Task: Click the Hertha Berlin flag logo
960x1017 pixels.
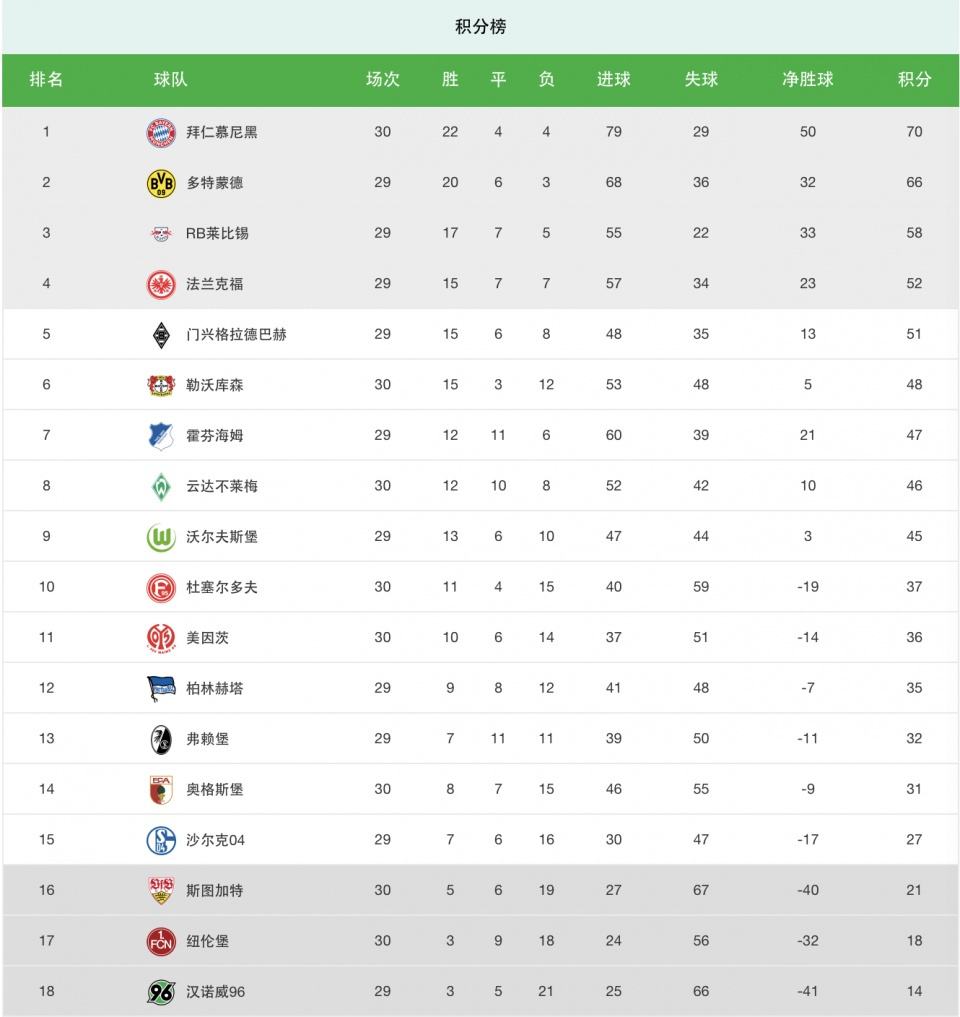Action: (161, 689)
